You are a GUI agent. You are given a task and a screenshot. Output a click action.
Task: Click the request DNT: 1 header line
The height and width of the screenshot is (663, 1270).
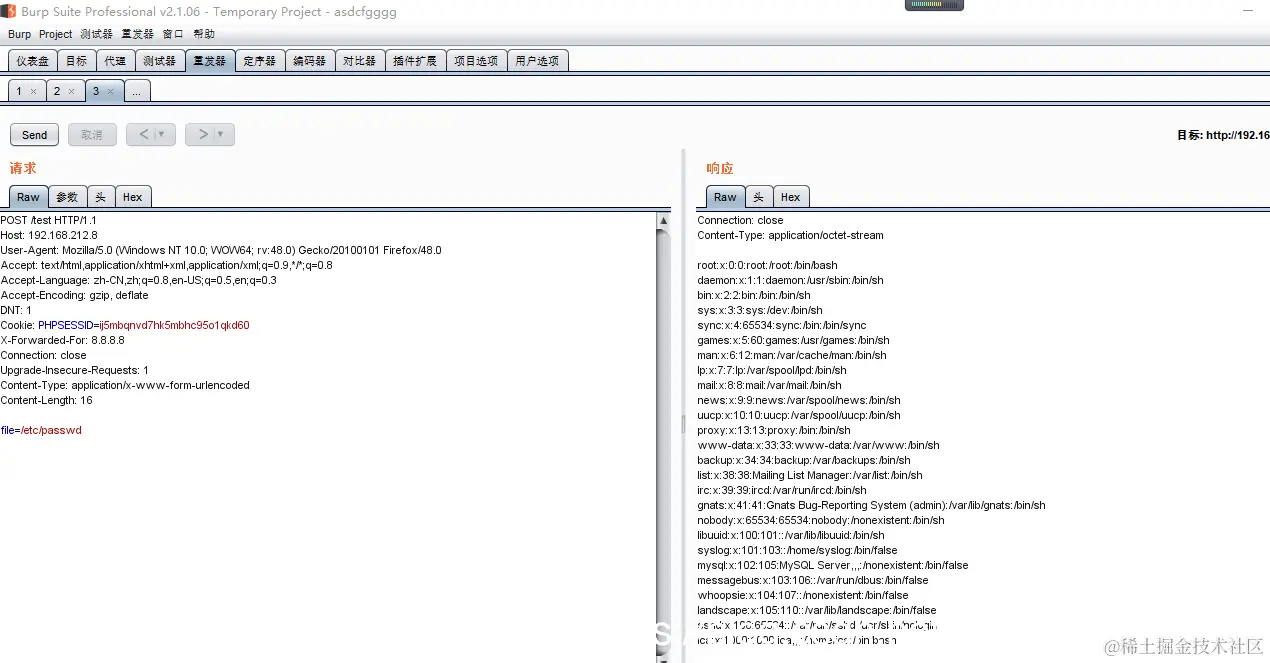pyautogui.click(x=16, y=310)
